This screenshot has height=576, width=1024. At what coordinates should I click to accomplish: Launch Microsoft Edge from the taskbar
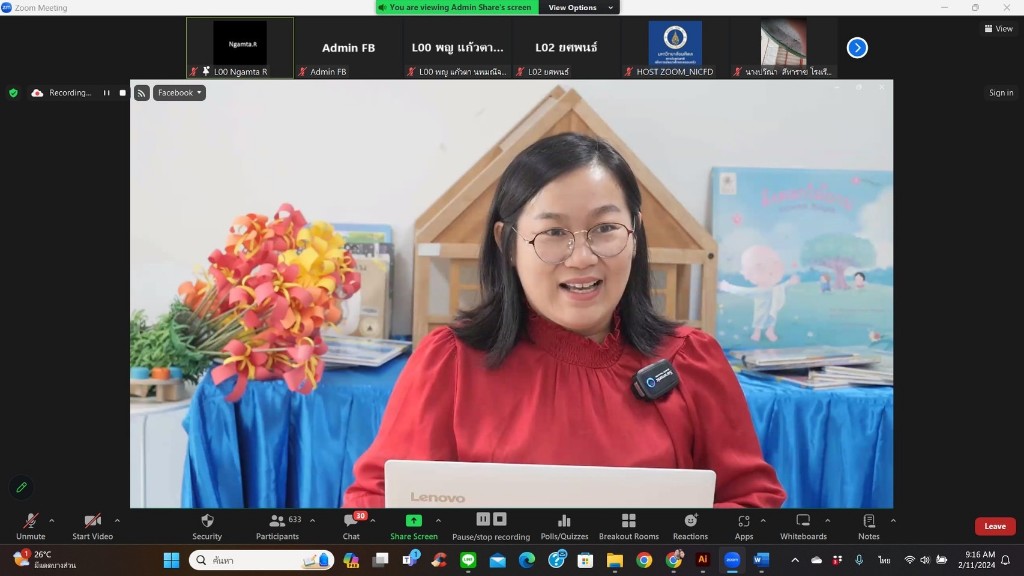click(526, 560)
